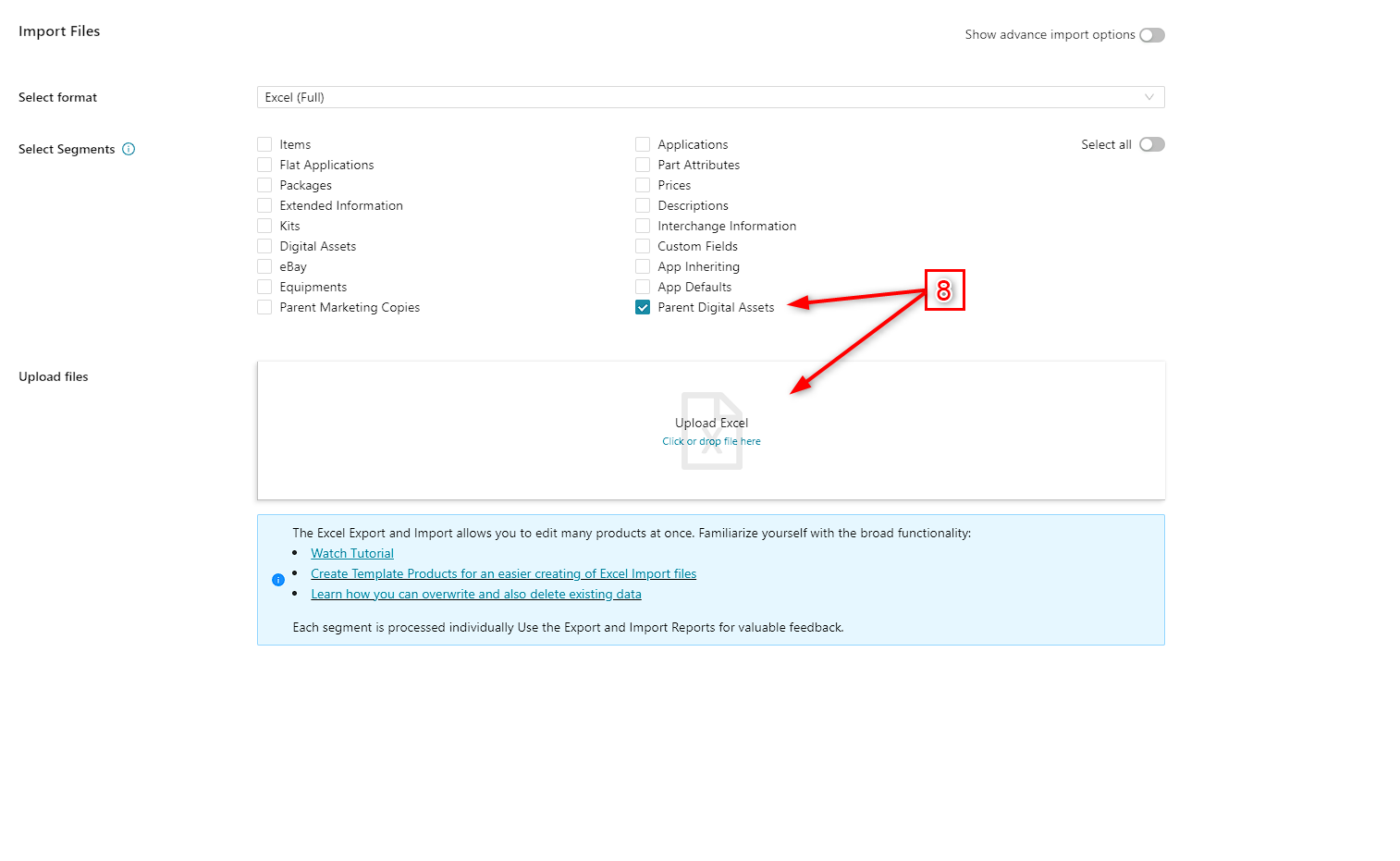Open the Watch Tutorial link
The width and height of the screenshot is (1400, 861).
[352, 553]
